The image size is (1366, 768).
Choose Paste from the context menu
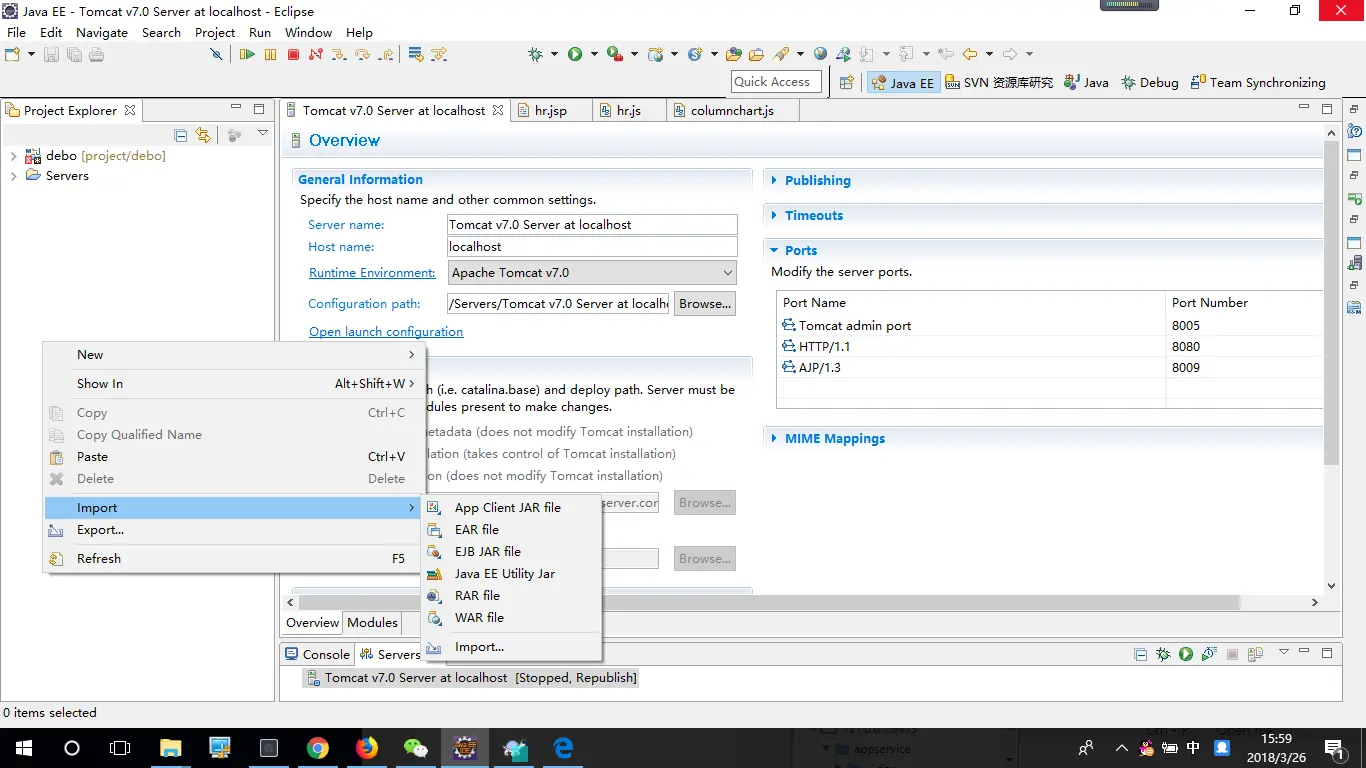(x=235, y=457)
